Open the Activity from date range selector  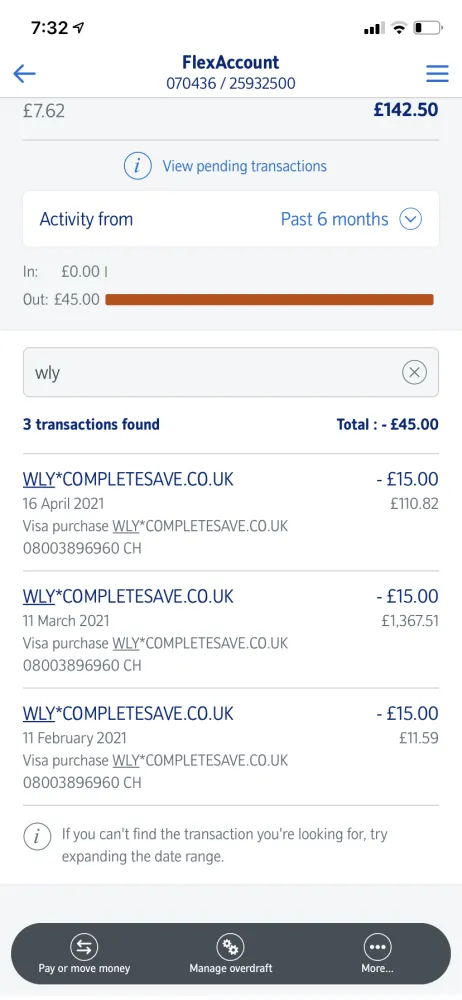(231, 219)
